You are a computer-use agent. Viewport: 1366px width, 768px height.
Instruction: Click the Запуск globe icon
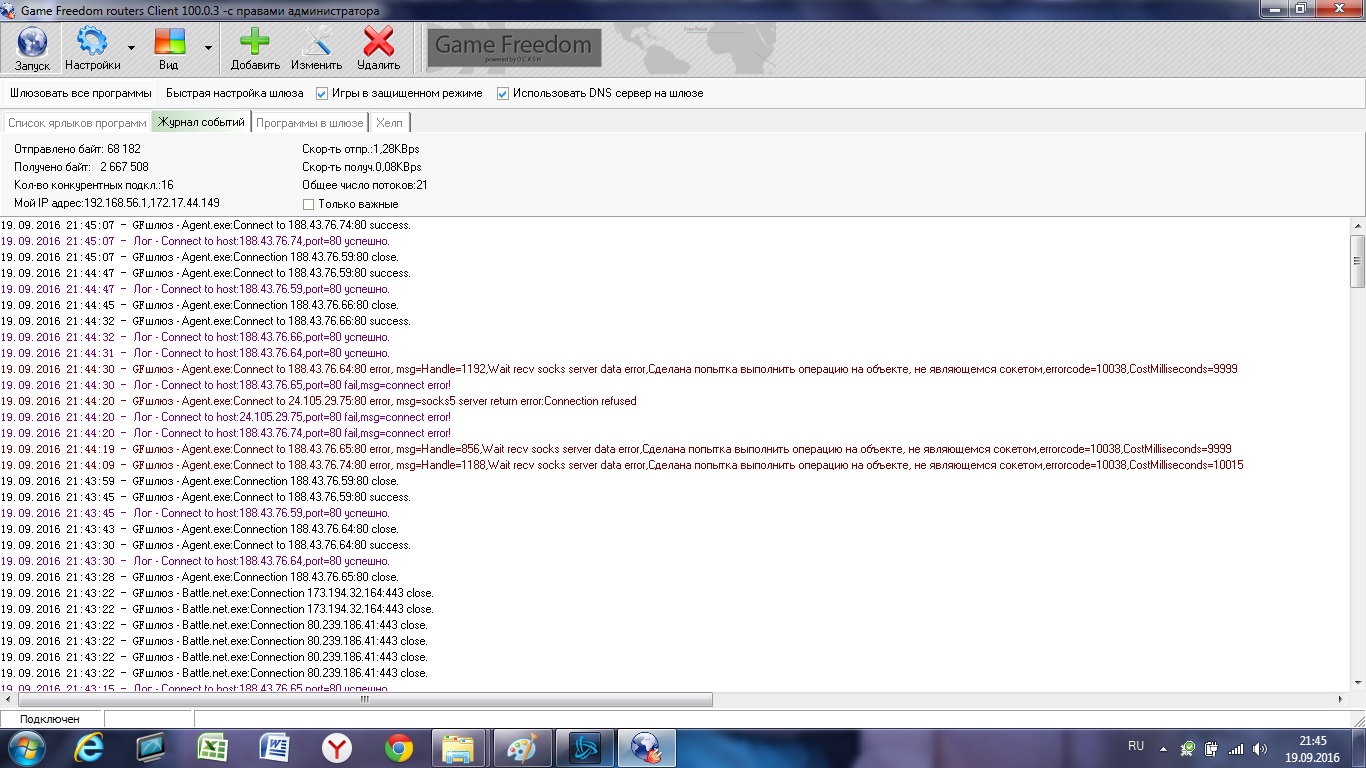(x=32, y=47)
